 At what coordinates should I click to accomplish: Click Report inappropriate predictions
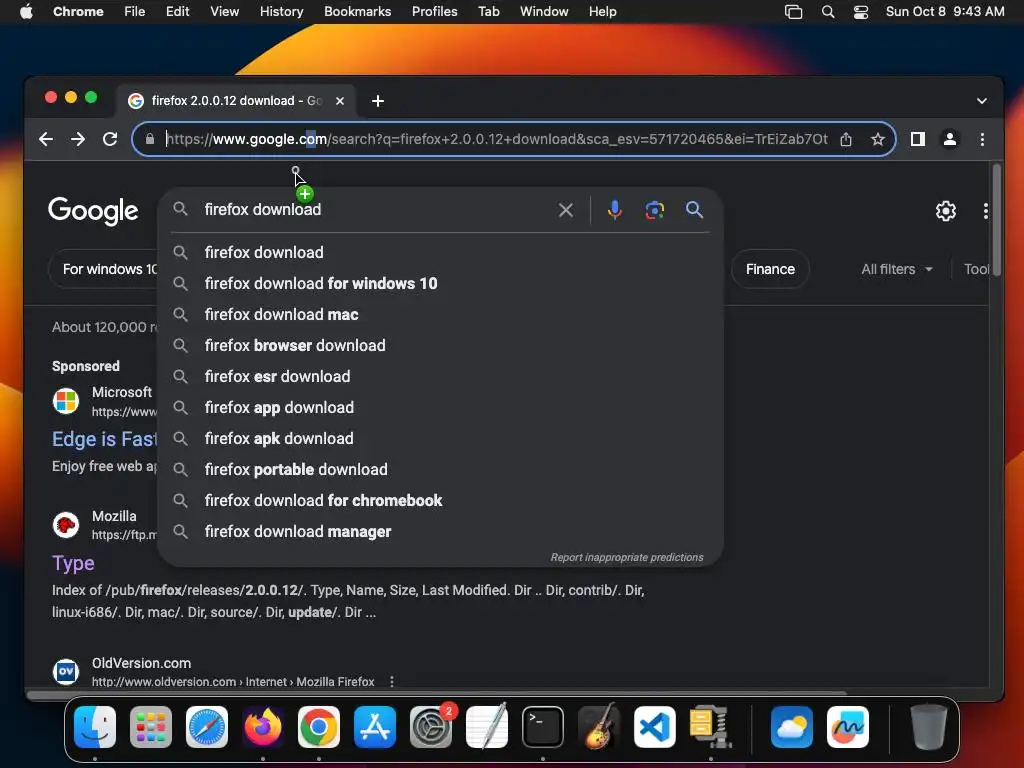point(627,557)
